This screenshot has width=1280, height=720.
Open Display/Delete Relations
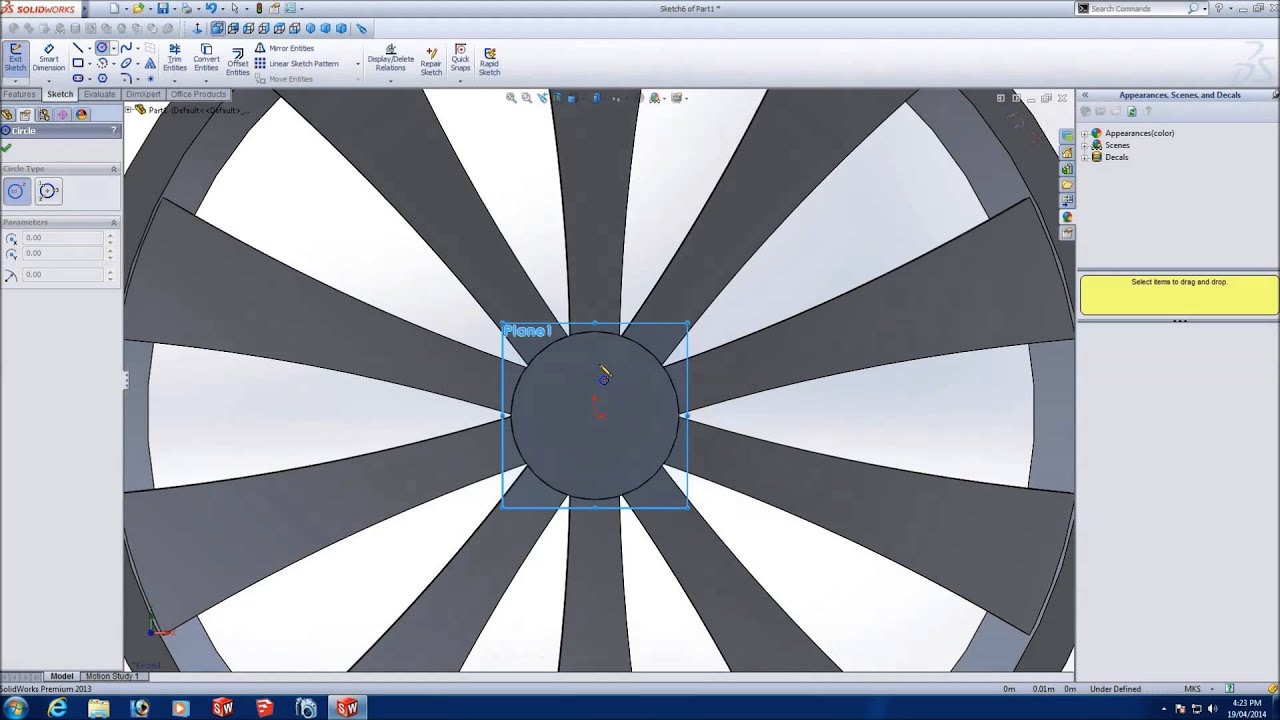click(391, 58)
